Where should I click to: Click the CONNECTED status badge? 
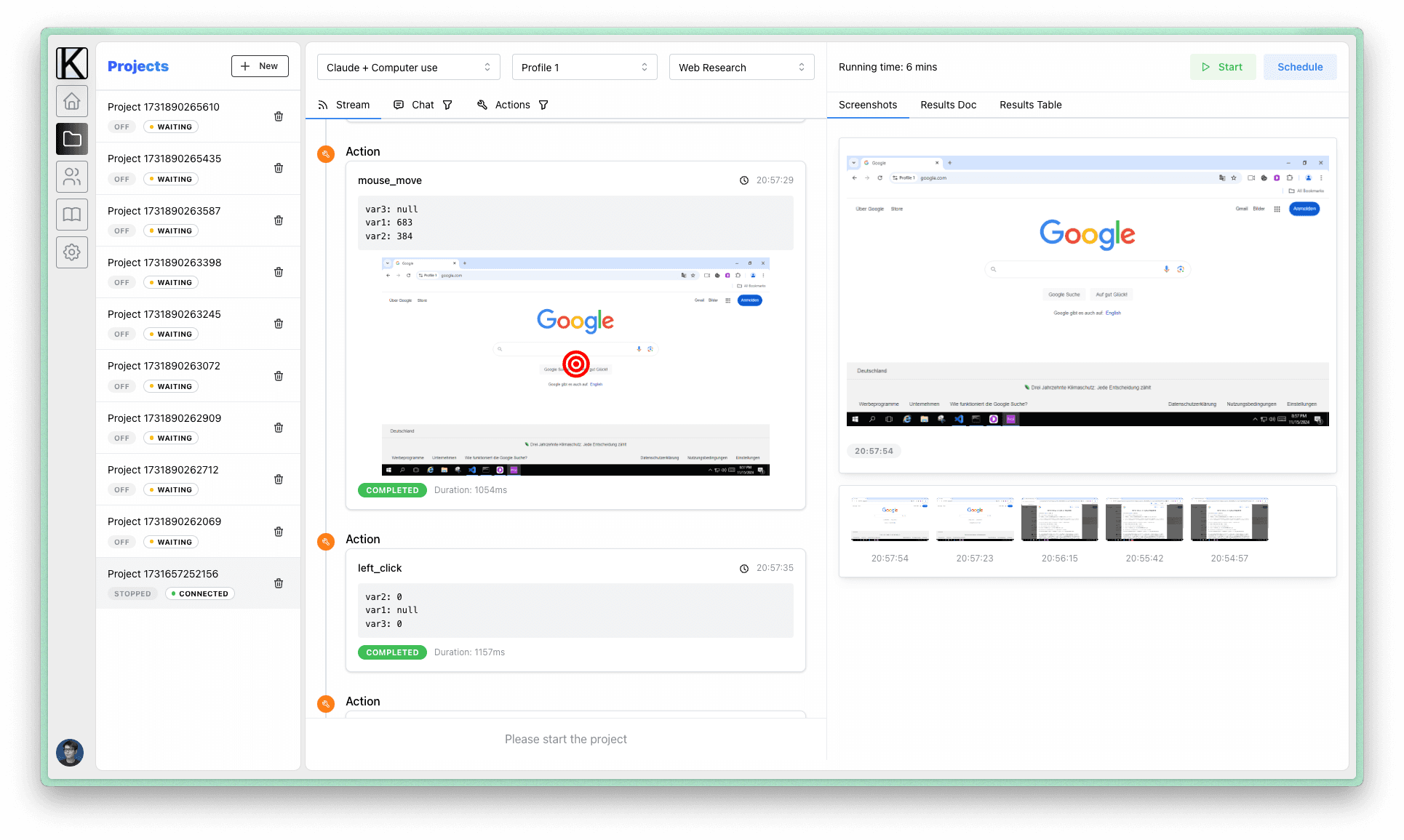[x=200, y=593]
